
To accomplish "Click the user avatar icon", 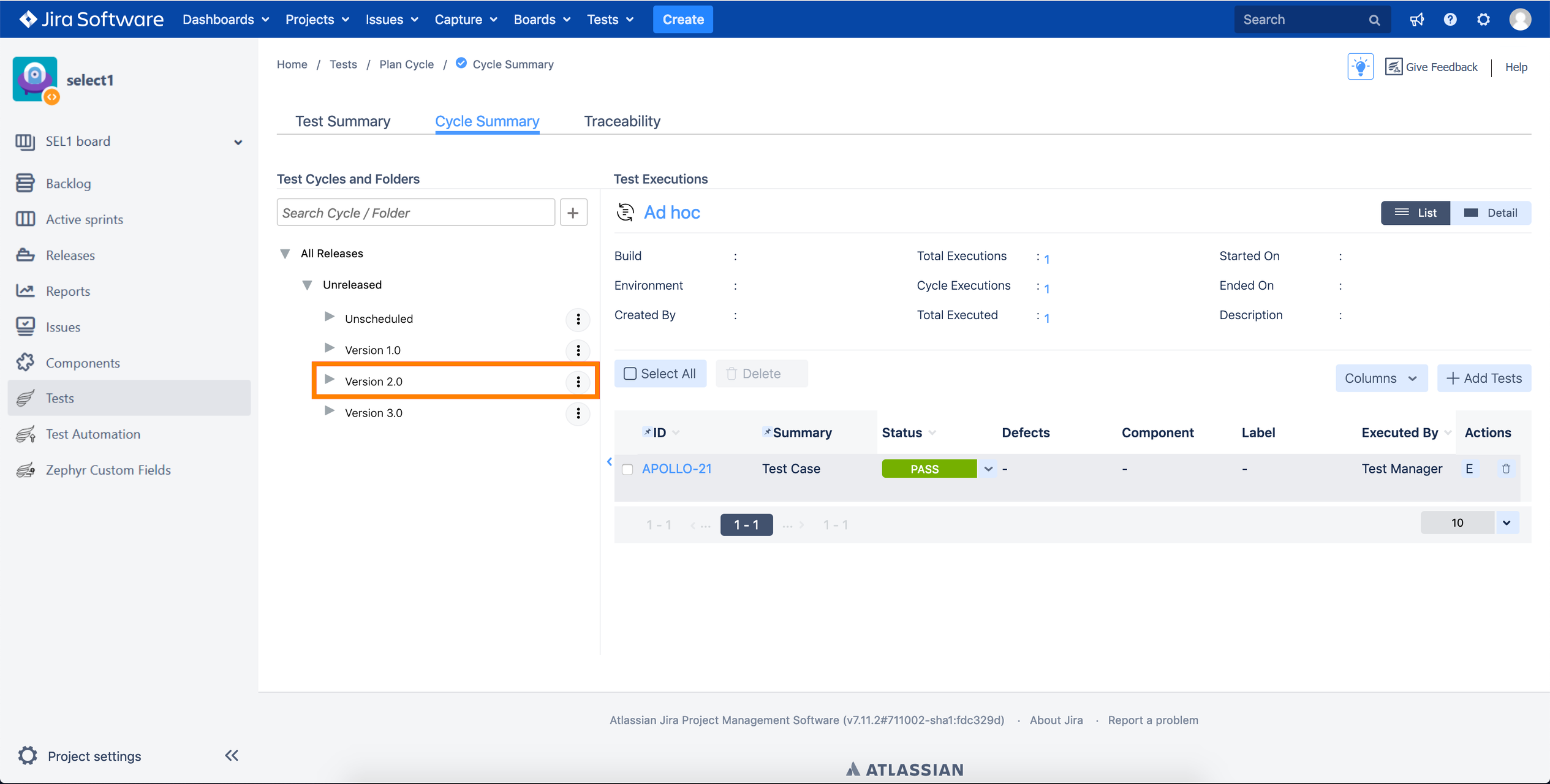I will tap(1520, 19).
